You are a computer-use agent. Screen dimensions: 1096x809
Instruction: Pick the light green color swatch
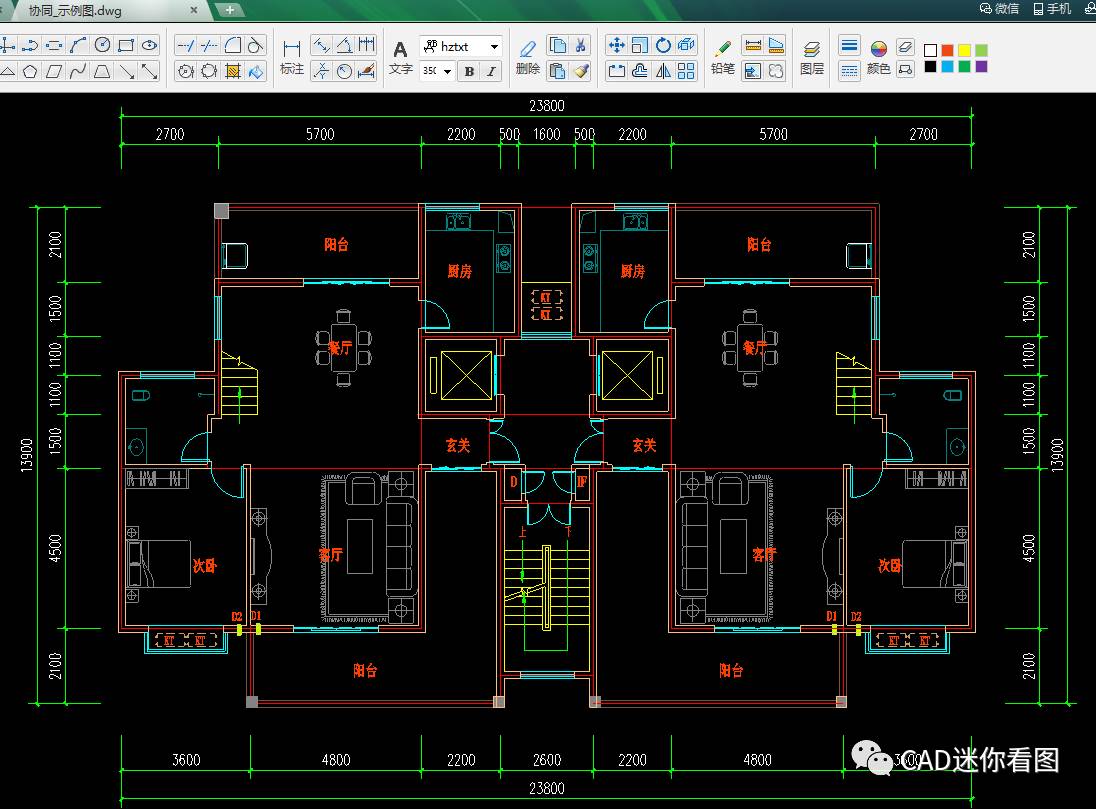point(981,50)
